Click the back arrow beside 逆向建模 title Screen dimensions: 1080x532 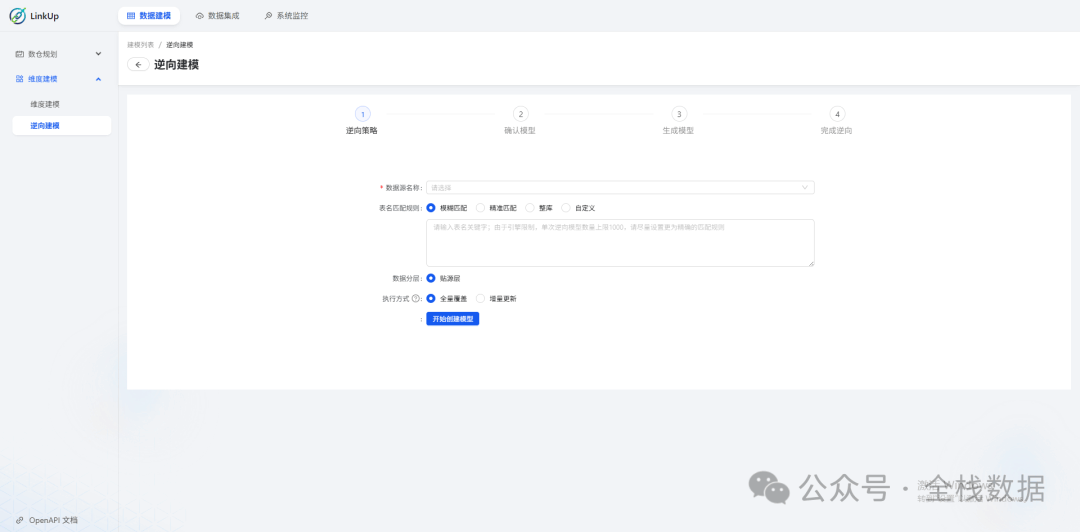point(138,64)
